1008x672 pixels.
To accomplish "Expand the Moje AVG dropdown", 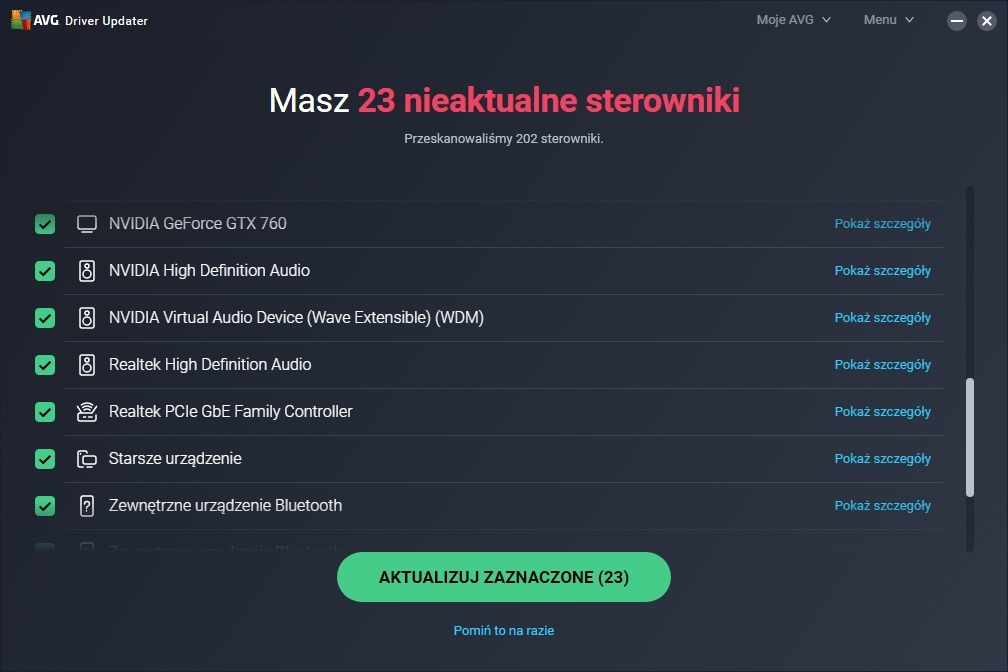I will pyautogui.click(x=793, y=20).
